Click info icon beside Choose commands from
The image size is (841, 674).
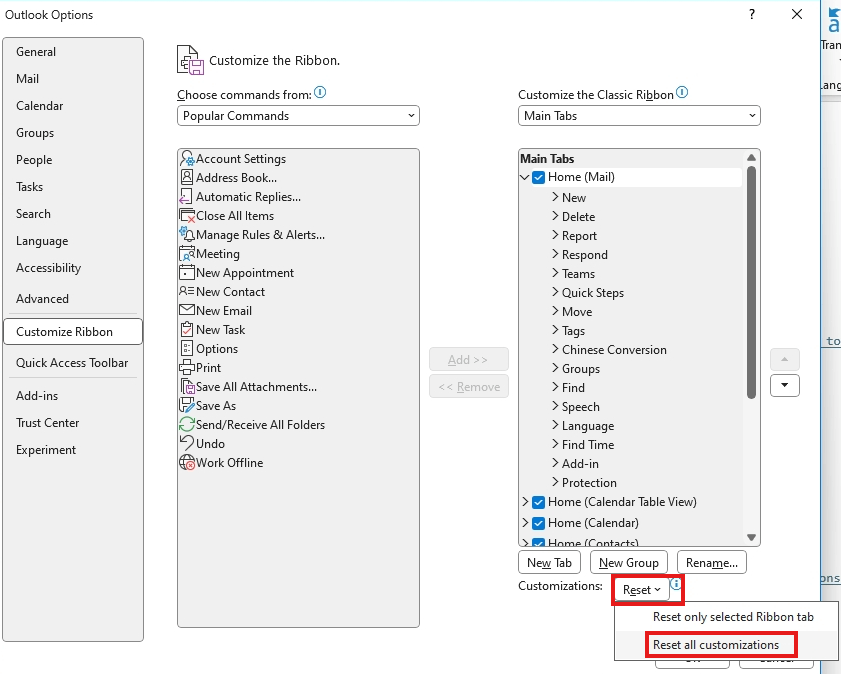(x=320, y=93)
